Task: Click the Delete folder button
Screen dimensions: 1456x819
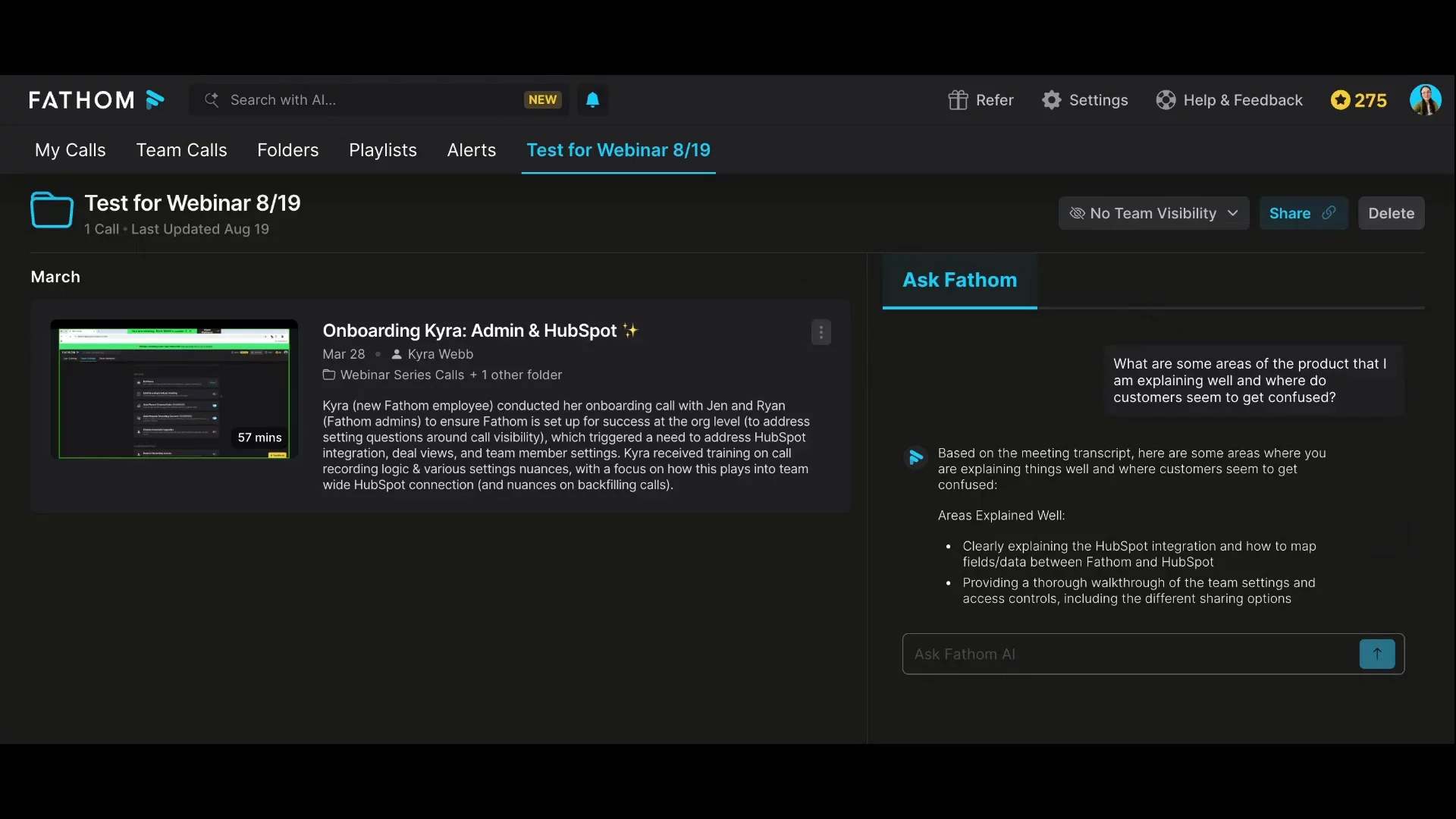Action: [x=1391, y=213]
